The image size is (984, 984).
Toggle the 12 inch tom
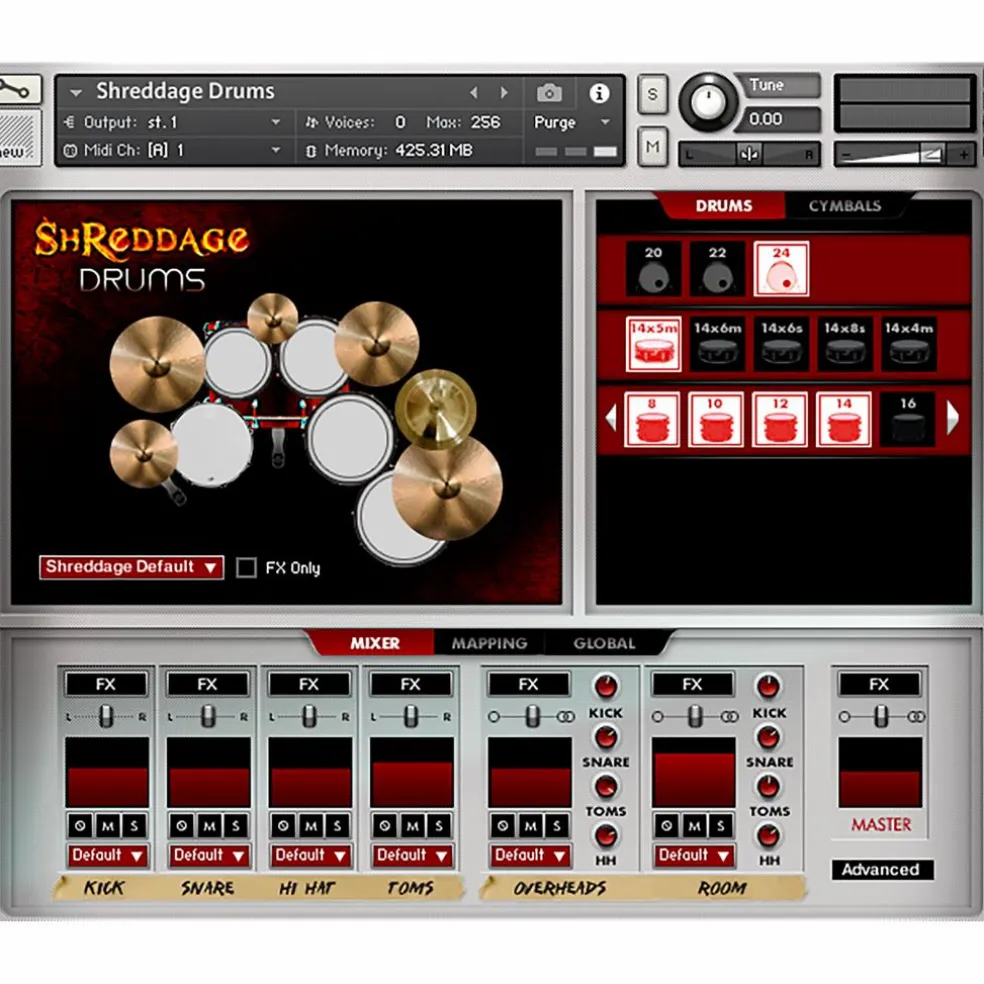pos(780,419)
